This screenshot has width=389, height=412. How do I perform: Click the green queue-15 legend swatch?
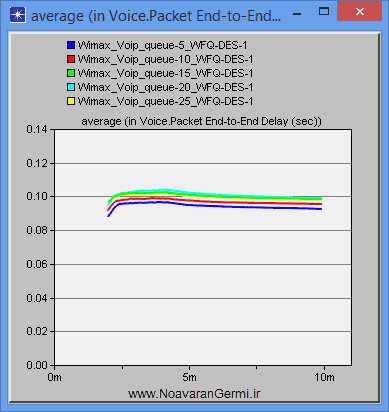[x=71, y=73]
